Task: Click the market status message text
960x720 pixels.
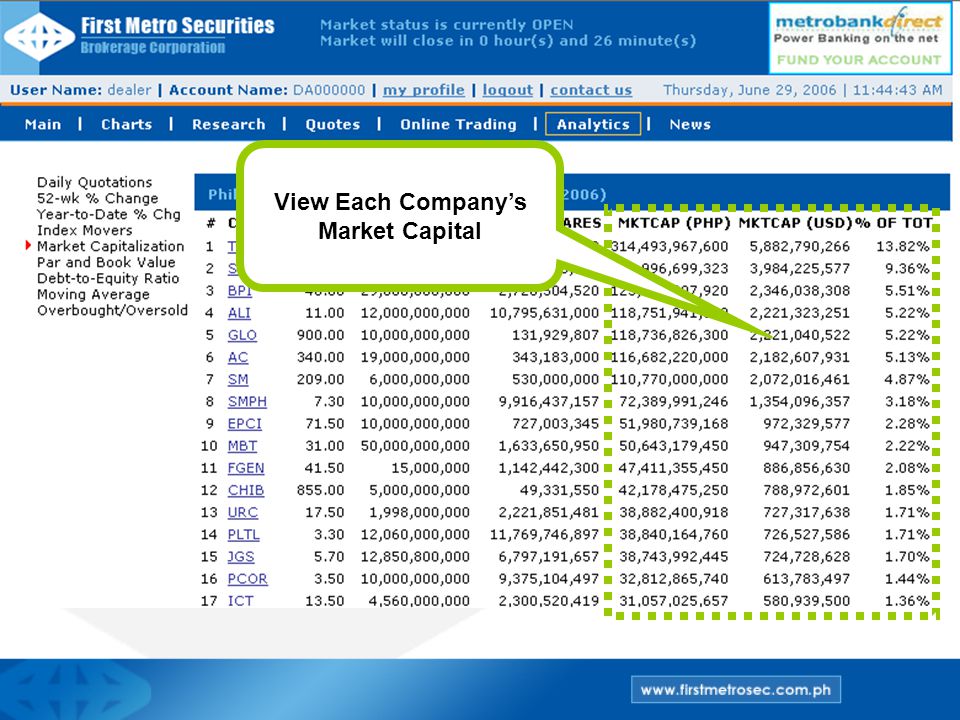Action: coord(508,32)
